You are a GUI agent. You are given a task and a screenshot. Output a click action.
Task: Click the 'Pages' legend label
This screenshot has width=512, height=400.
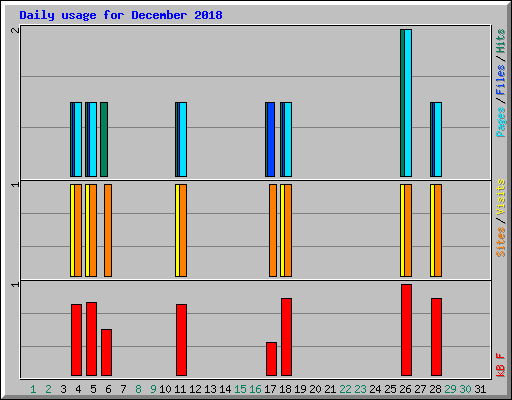click(501, 122)
